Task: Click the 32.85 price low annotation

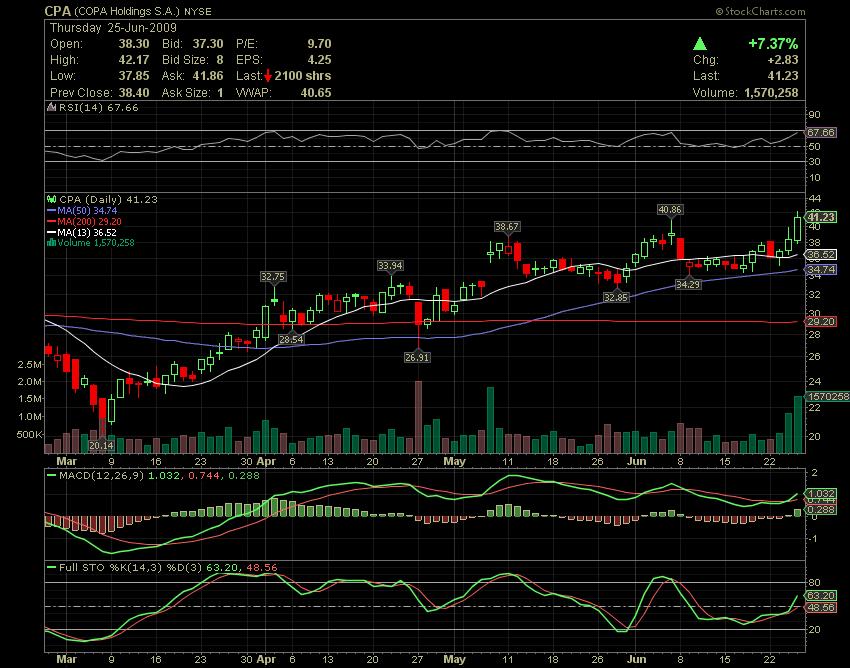Action: (x=616, y=297)
